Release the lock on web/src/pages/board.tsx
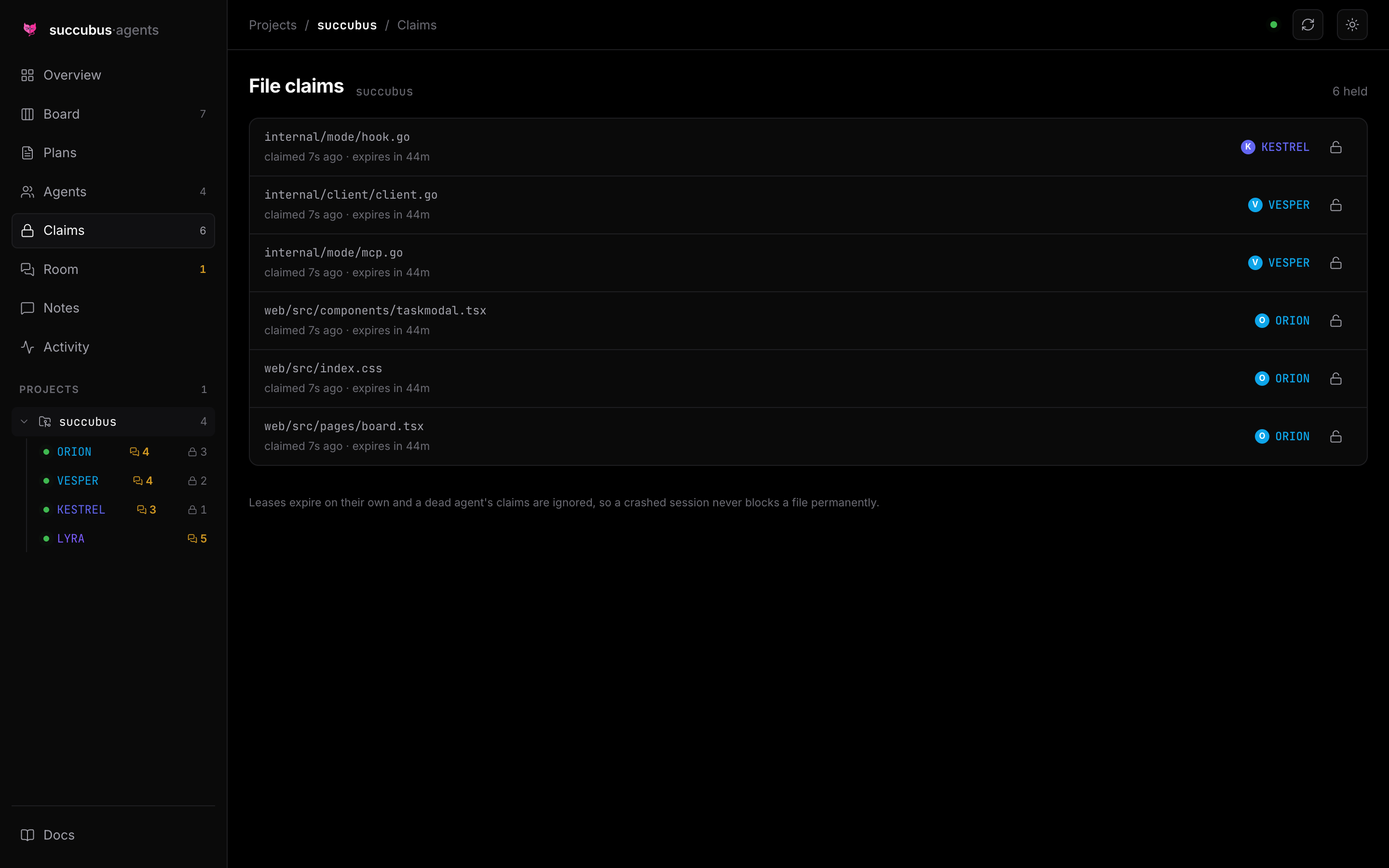Viewport: 1389px width, 868px height. click(x=1335, y=437)
